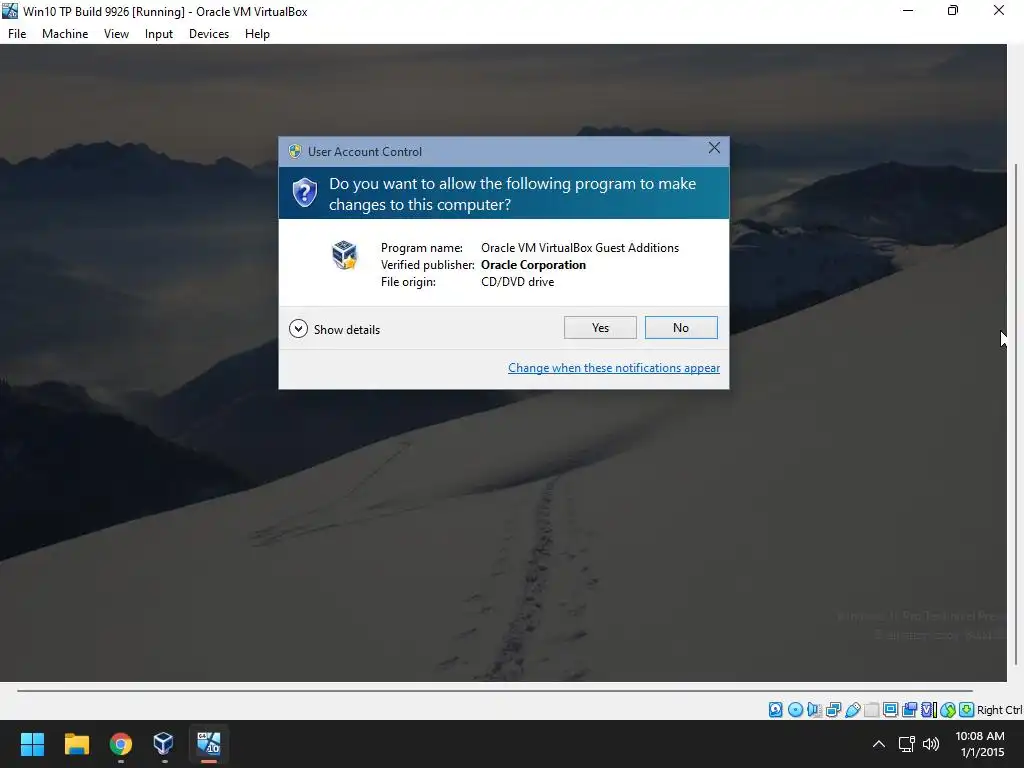Expand Show details in UAC dialog
The image size is (1024, 768).
[x=334, y=328]
